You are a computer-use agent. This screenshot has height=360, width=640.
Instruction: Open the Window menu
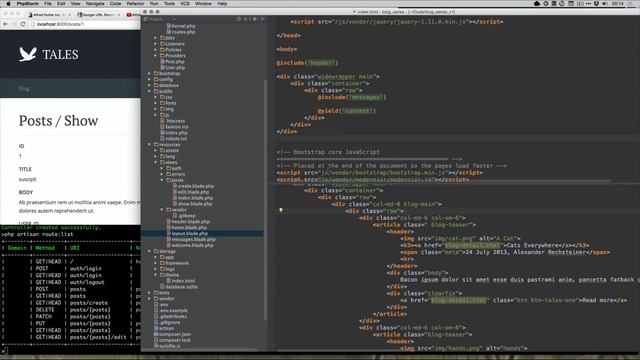pyautogui.click(x=203, y=4)
